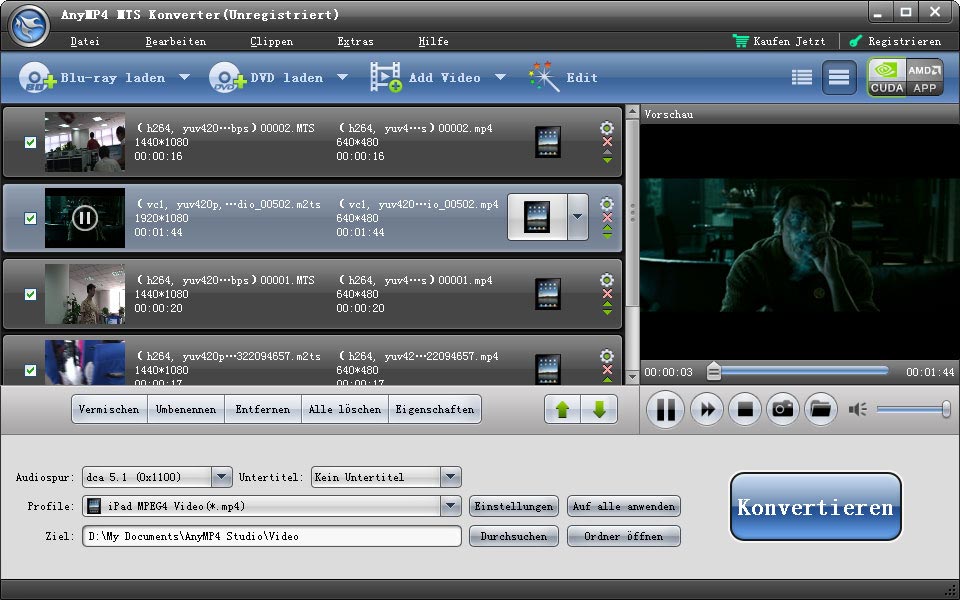
Task: Stop the preview playback
Action: click(745, 409)
